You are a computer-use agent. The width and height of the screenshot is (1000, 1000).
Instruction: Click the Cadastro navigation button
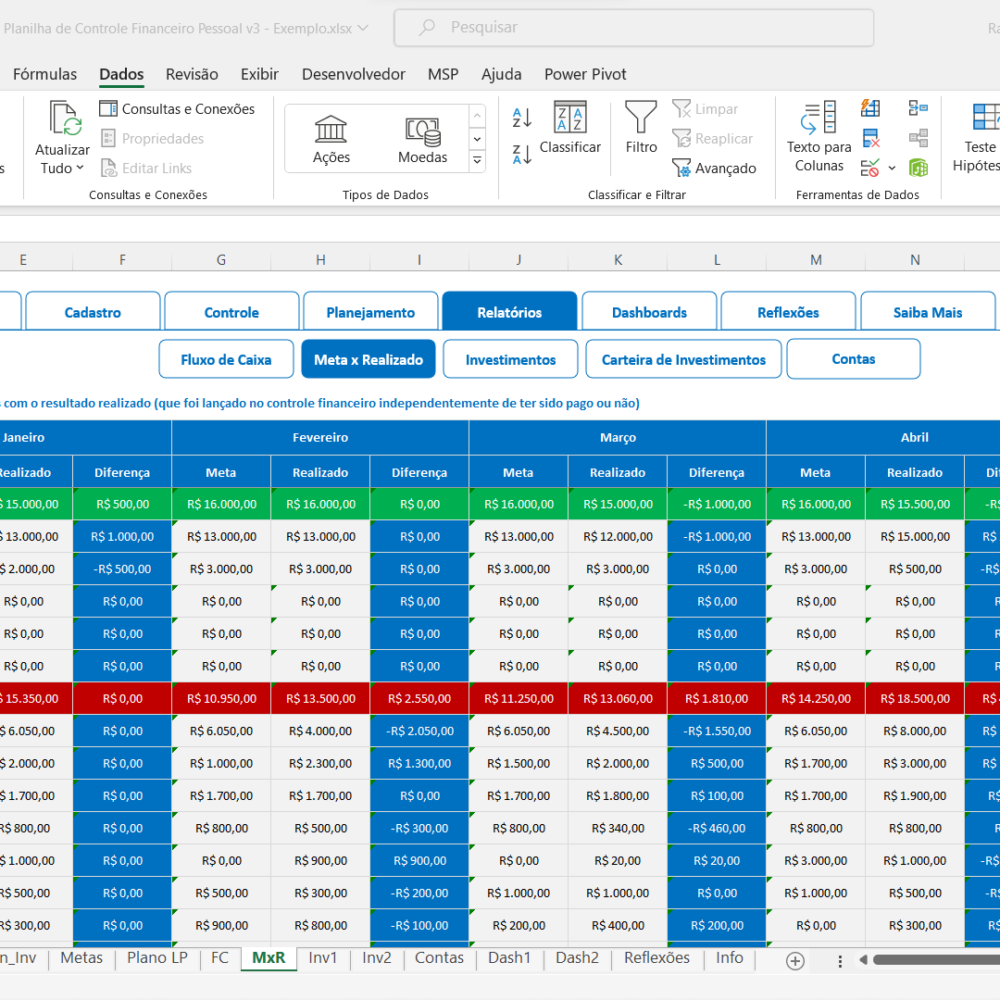coord(92,312)
